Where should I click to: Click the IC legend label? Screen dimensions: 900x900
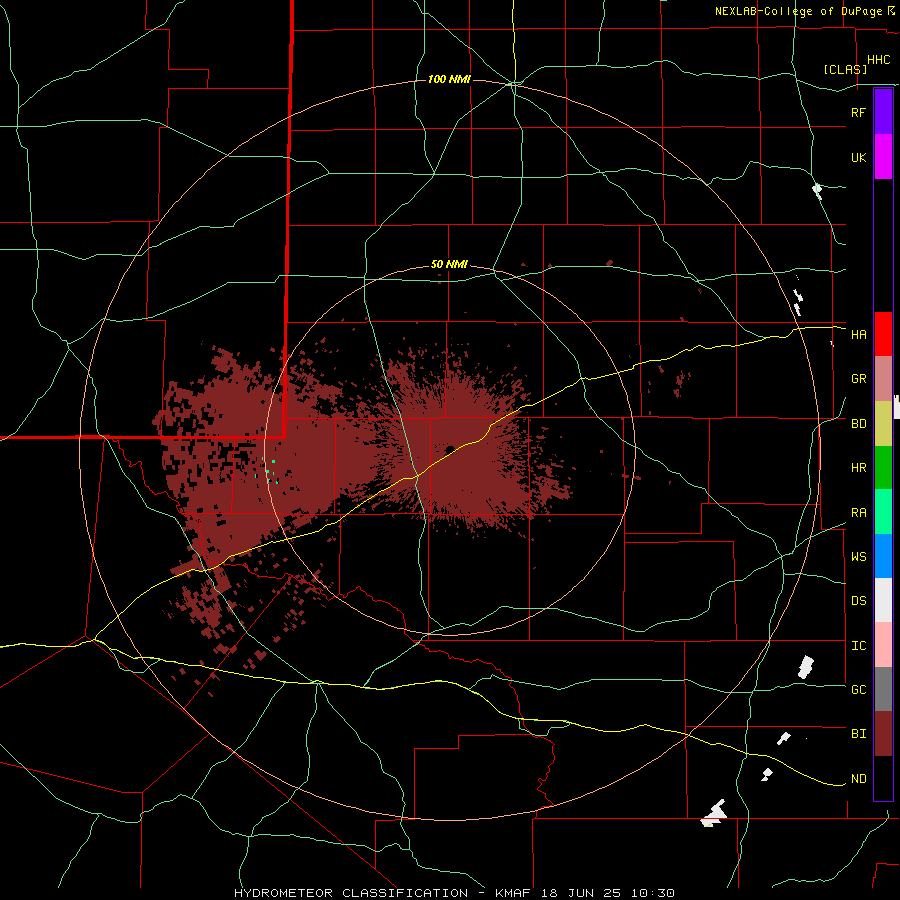point(858,646)
